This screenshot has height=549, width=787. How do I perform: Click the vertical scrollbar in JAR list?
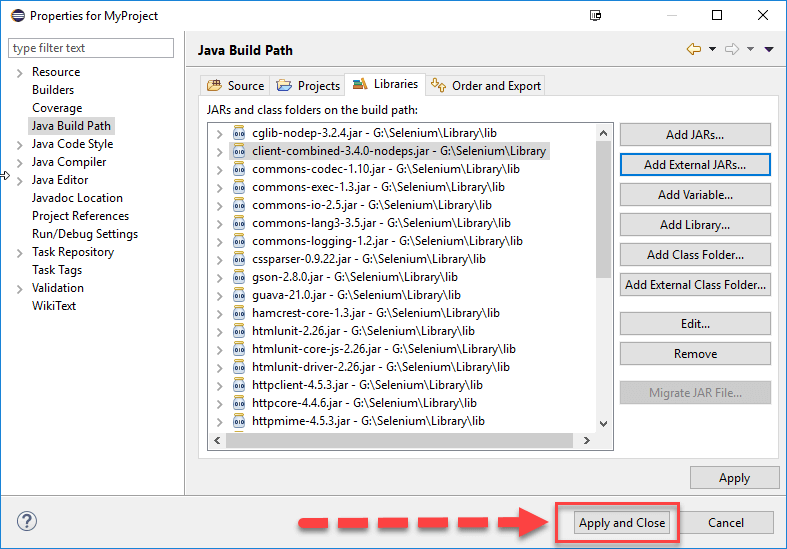[x=603, y=200]
